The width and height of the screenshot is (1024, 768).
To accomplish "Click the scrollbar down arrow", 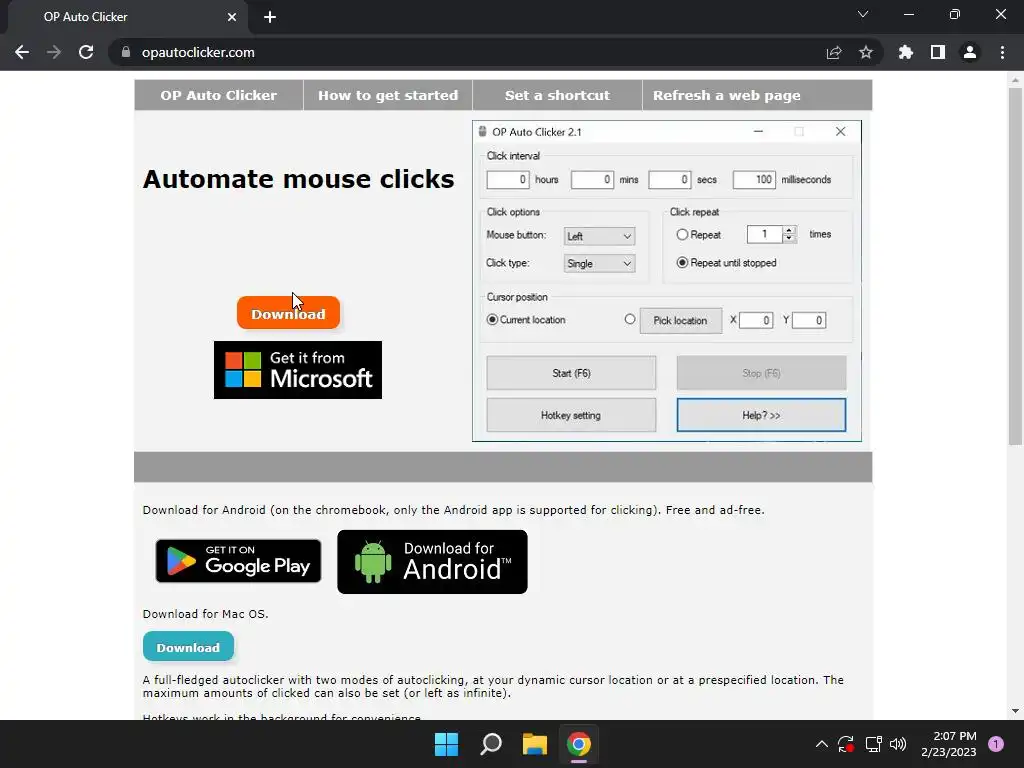I will 1016,711.
